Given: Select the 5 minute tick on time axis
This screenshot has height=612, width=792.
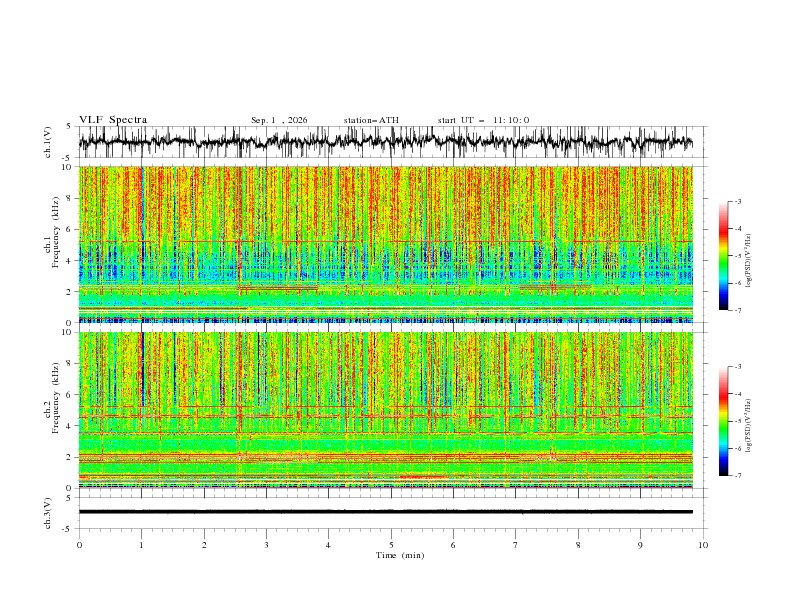Looking at the screenshot, I should tap(391, 545).
